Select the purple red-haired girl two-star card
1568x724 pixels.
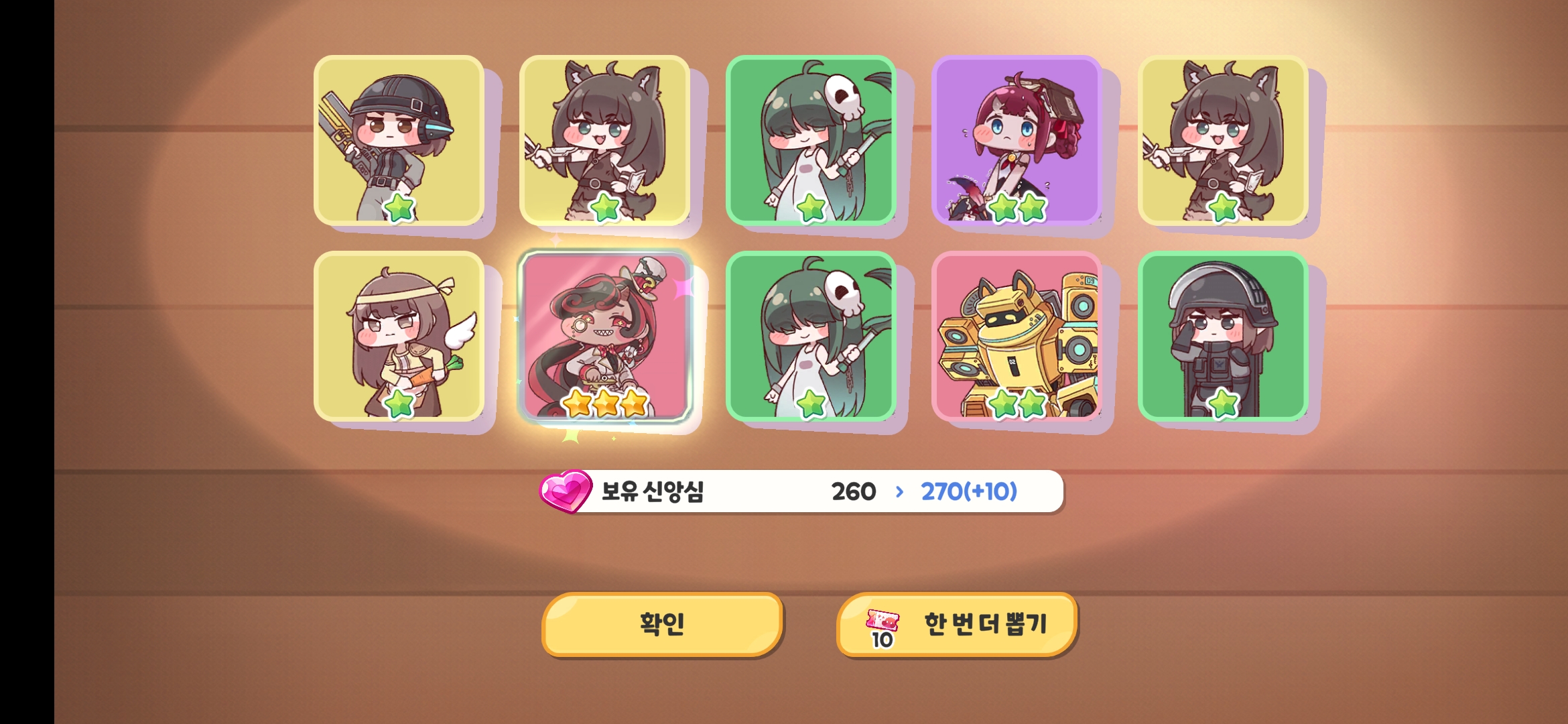(x=1017, y=140)
